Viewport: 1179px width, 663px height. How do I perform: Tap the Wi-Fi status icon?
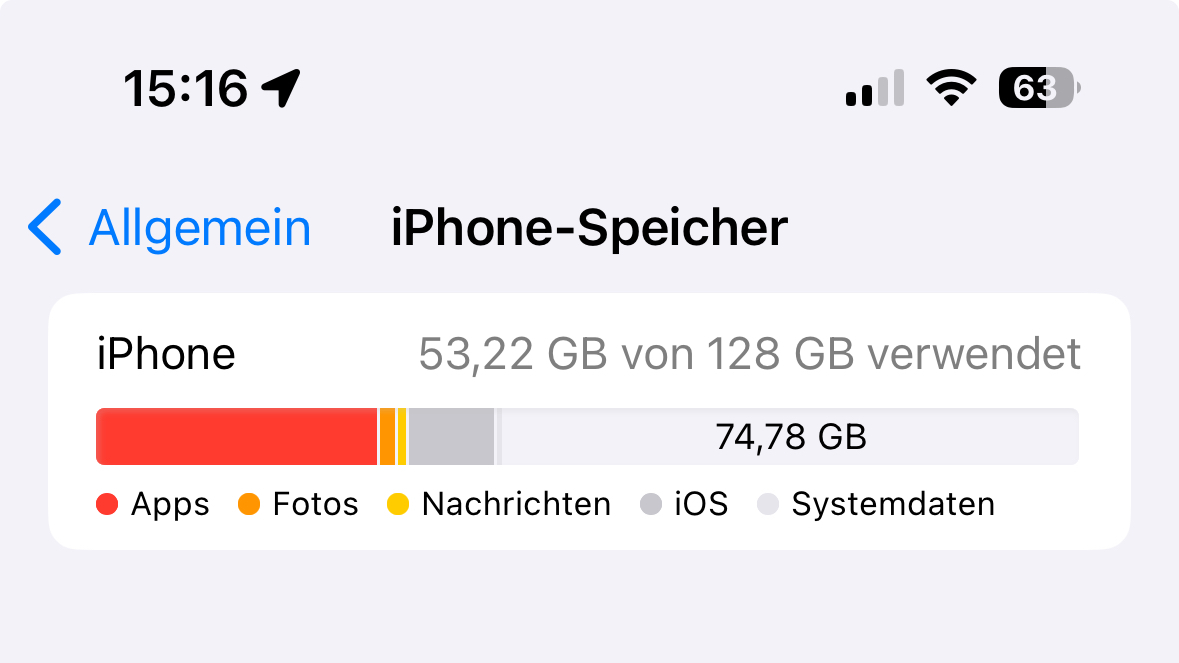[x=951, y=88]
